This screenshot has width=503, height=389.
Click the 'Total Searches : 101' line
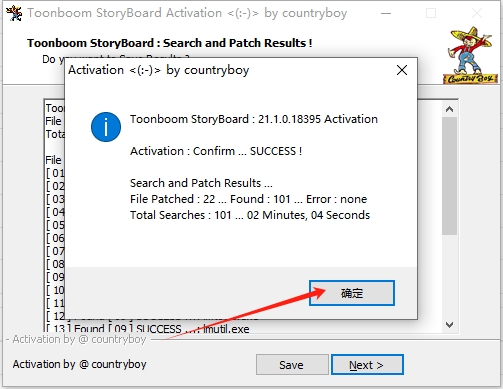250,215
